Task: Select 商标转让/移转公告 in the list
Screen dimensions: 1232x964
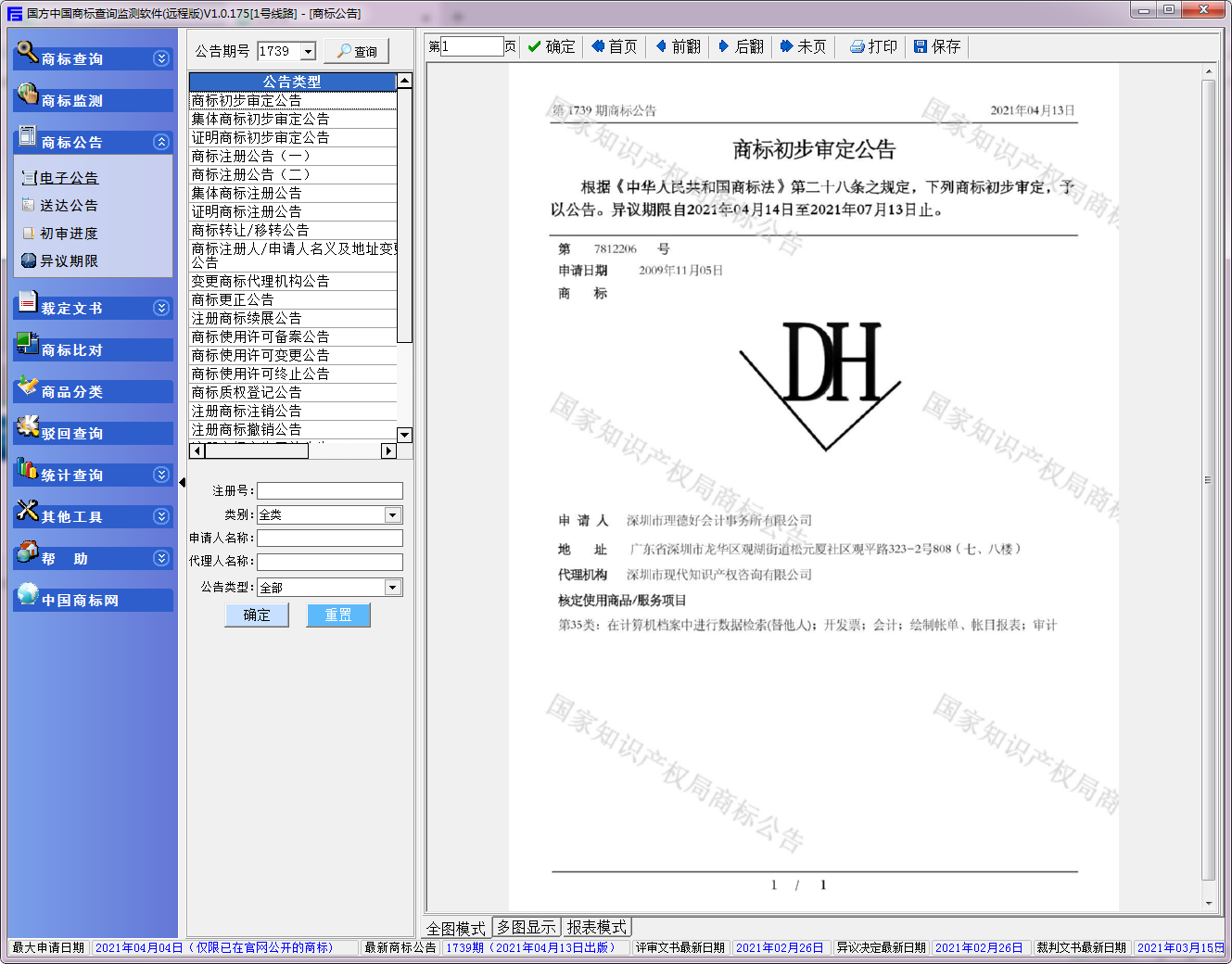Action: [250, 230]
